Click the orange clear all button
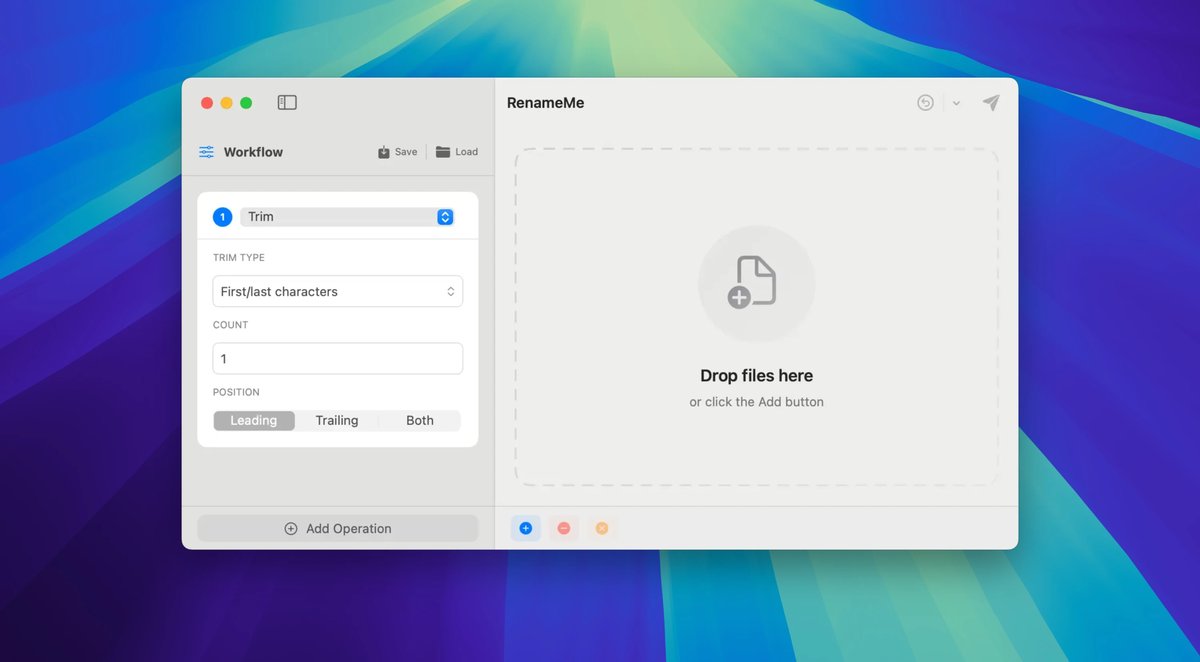1200x662 pixels. click(602, 528)
